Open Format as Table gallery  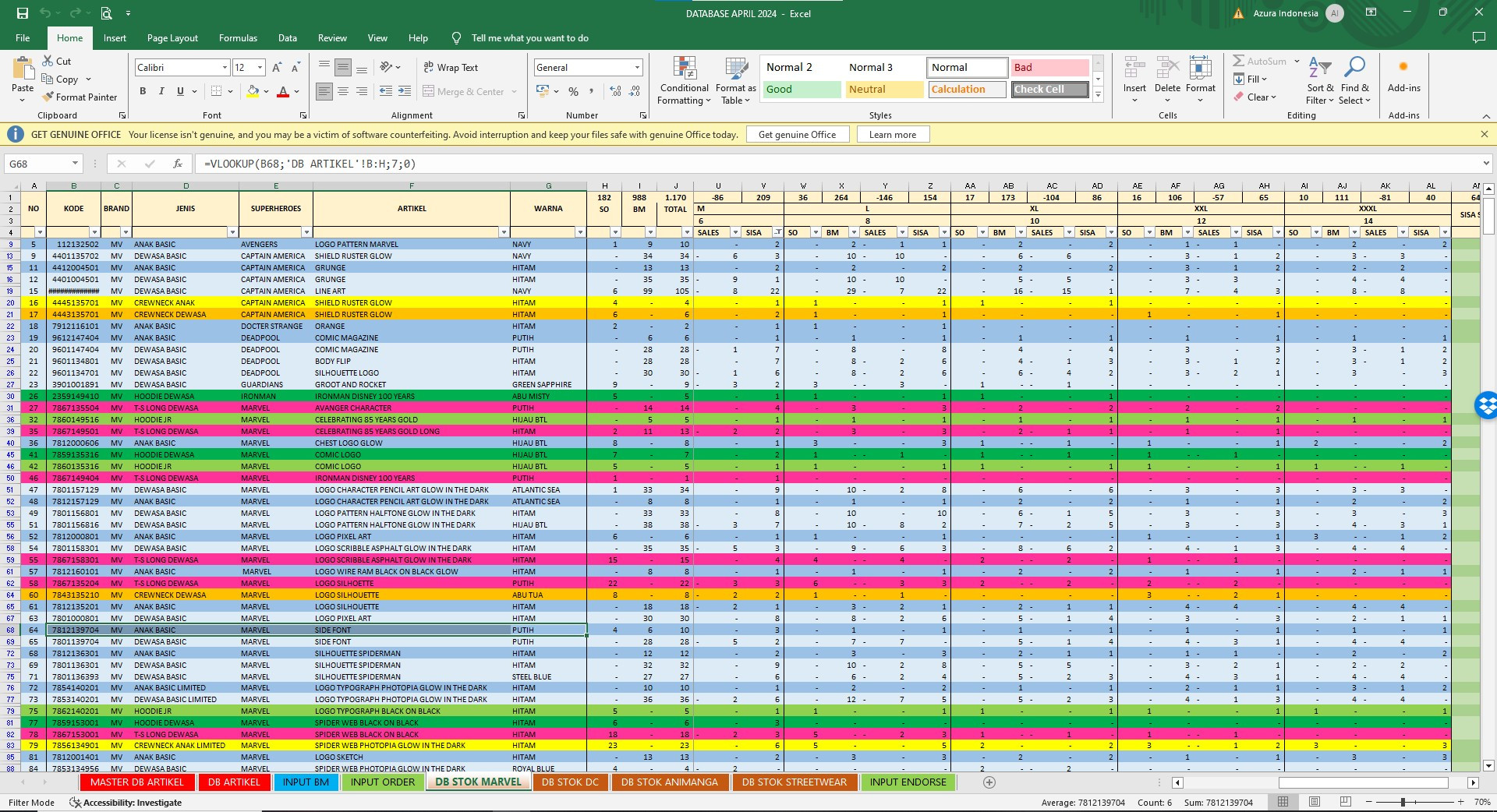click(736, 80)
